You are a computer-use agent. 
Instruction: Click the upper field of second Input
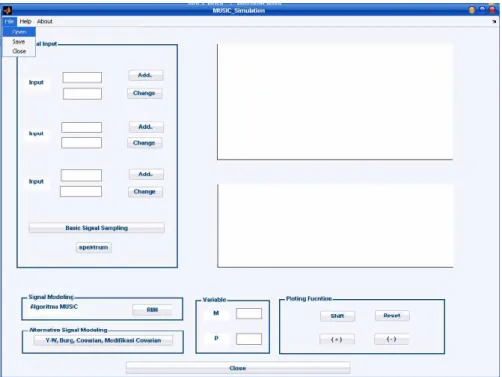(81, 127)
